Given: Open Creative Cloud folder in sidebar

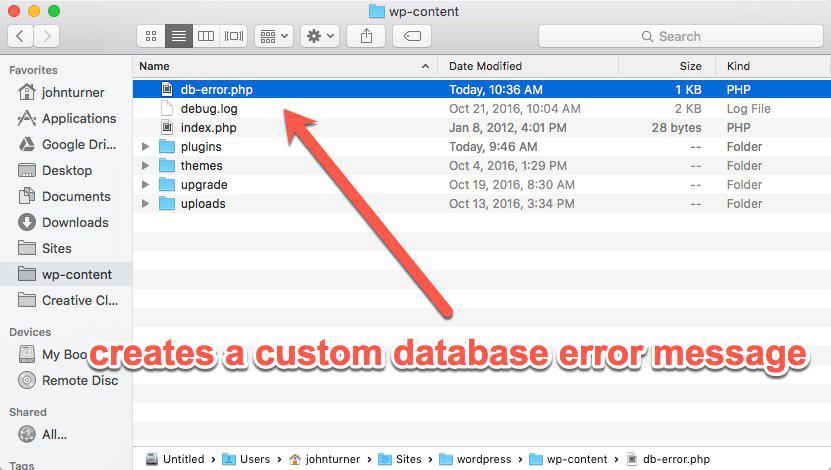Looking at the screenshot, I should coord(67,300).
